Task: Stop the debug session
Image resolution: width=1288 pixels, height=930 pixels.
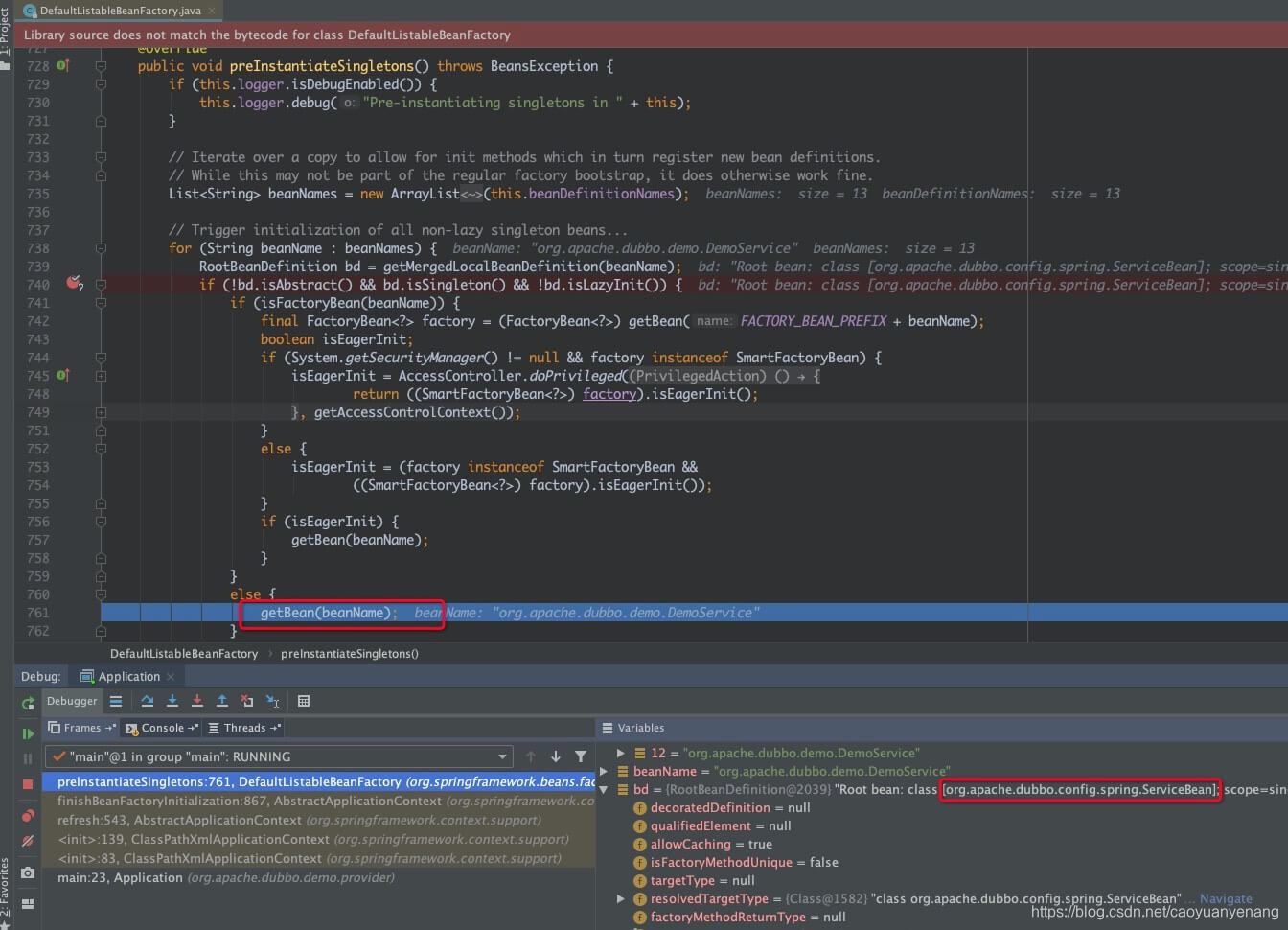Action: click(x=28, y=784)
